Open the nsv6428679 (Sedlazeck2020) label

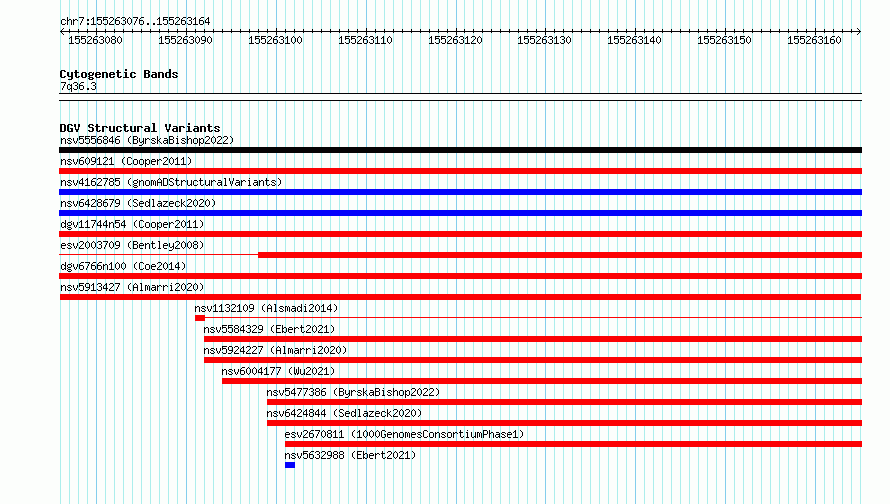(138, 203)
